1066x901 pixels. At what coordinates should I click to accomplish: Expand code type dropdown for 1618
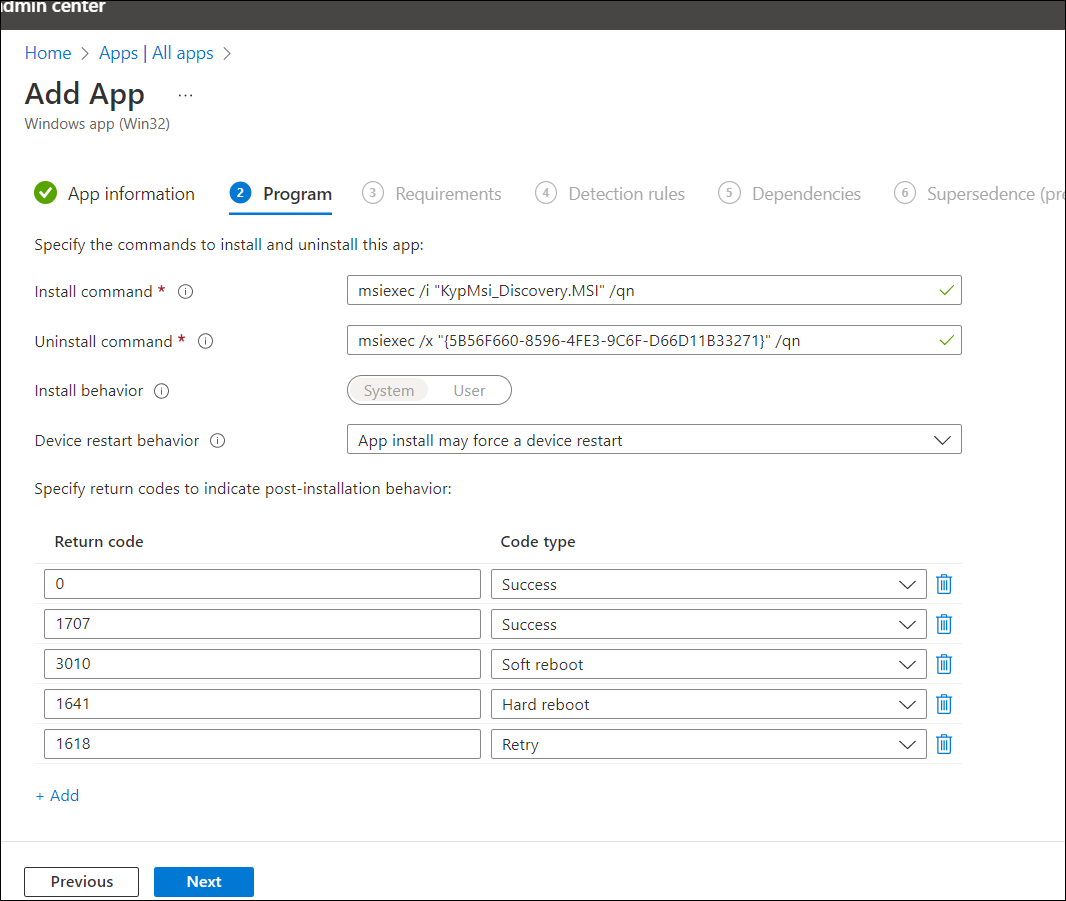click(708, 744)
